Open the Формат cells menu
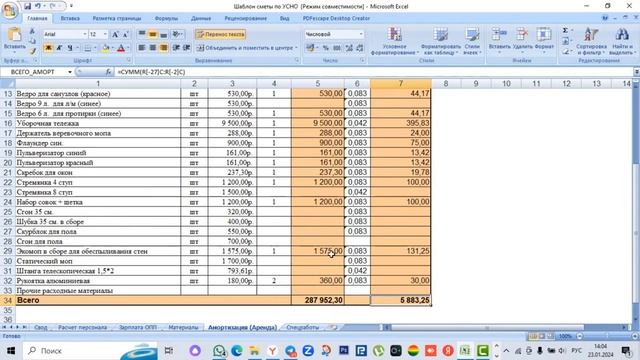The image size is (640, 360). [544, 39]
